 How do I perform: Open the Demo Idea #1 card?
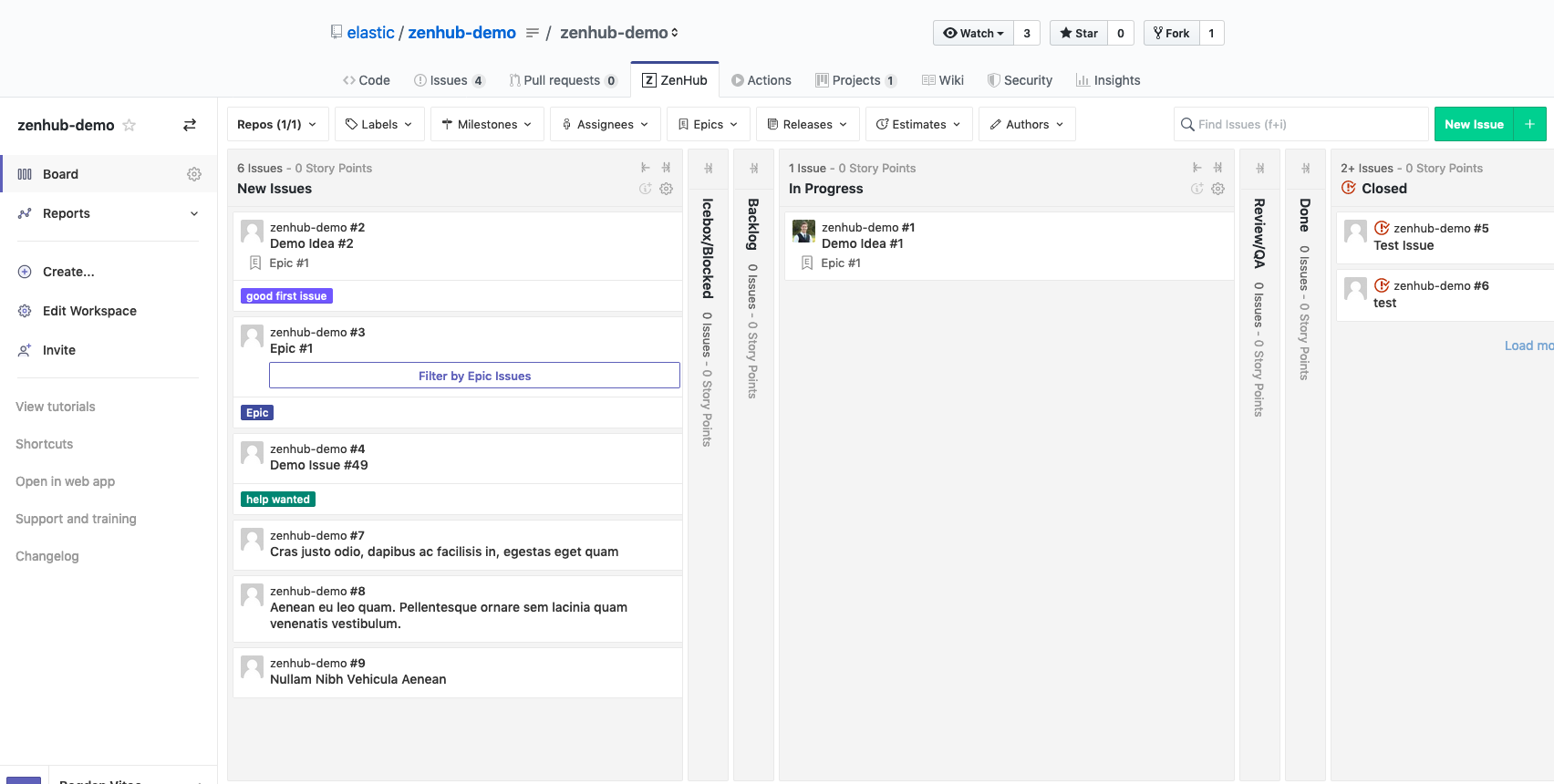coord(1010,246)
